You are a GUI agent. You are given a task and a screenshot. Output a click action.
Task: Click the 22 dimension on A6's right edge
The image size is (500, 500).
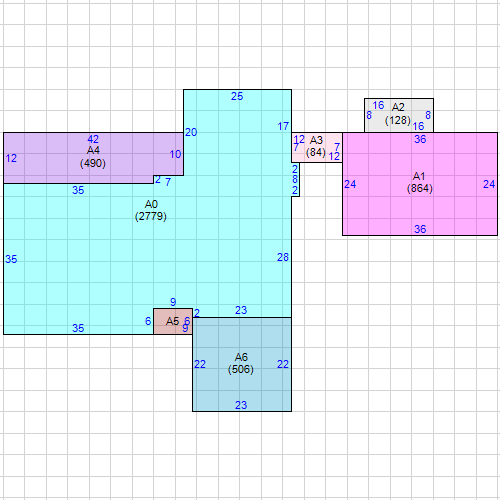point(283,364)
